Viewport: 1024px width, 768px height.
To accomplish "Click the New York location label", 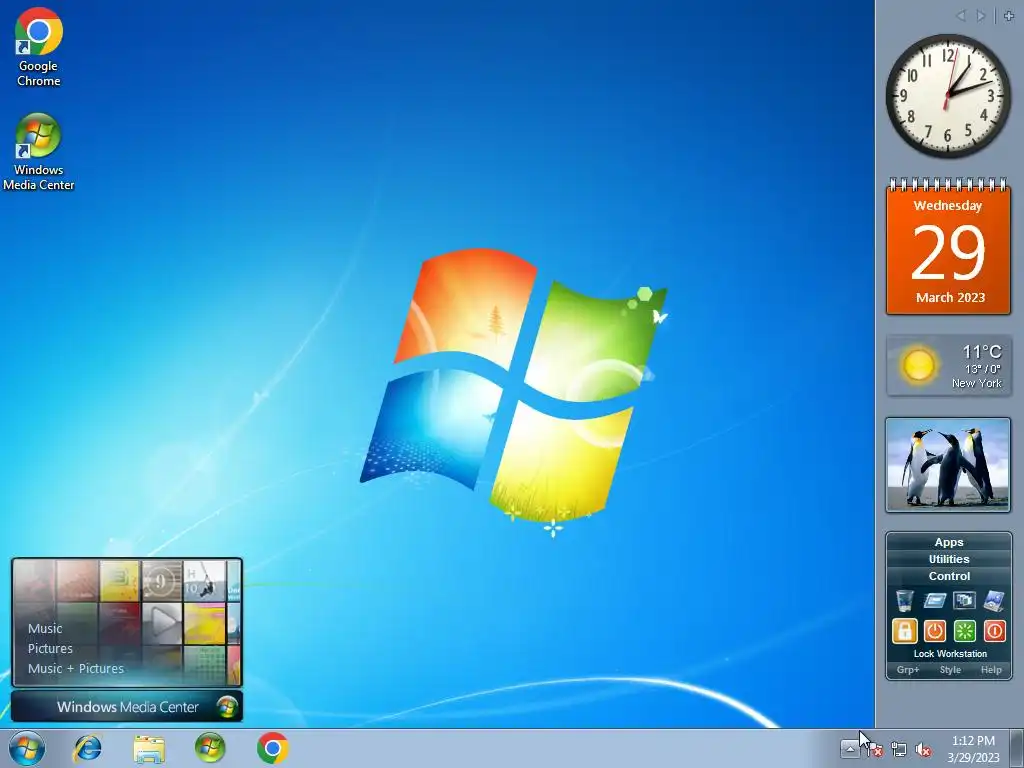I will 976,383.
